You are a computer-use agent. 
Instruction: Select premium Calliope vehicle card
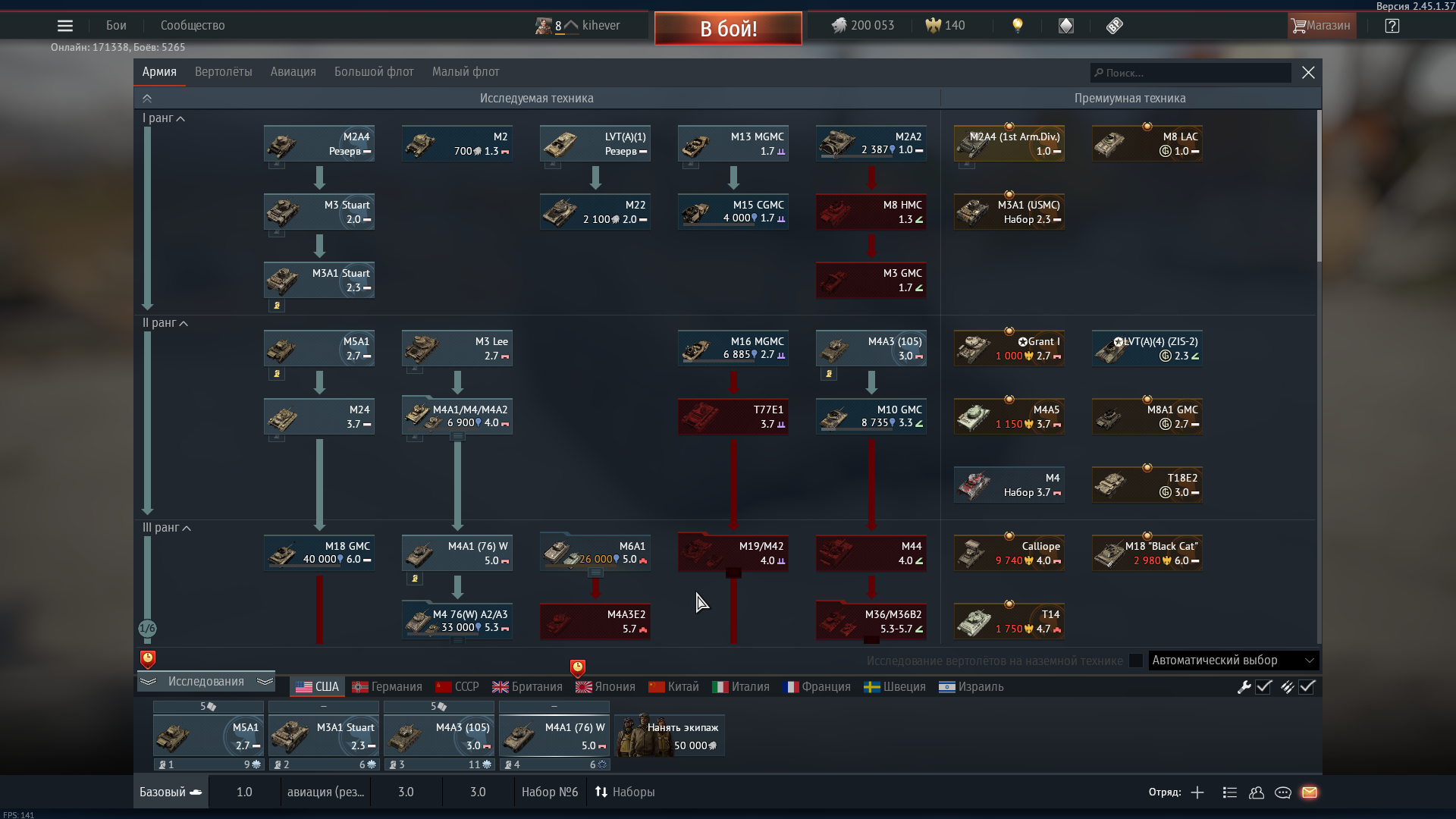point(1009,553)
